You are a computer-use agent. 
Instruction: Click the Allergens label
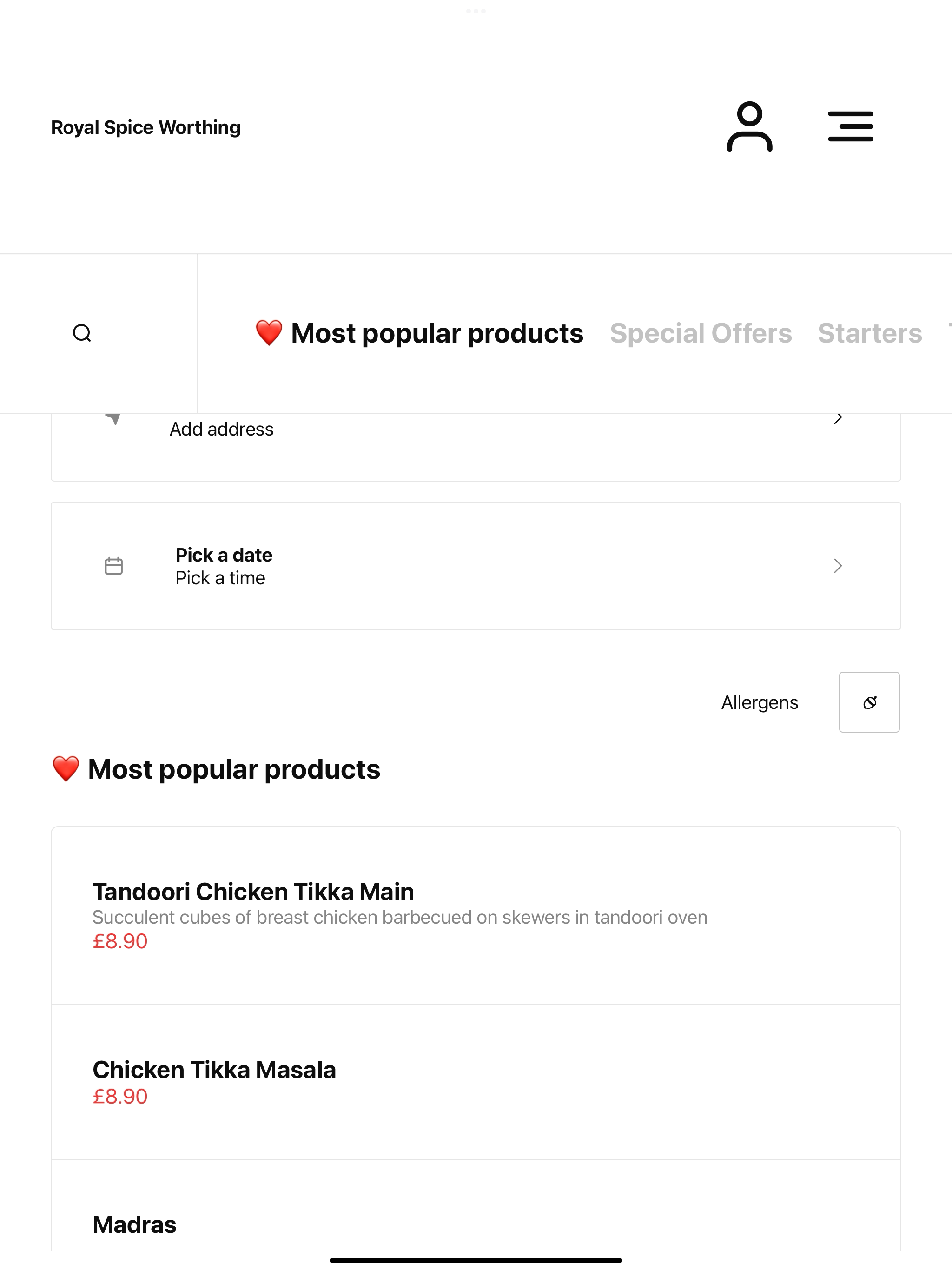pos(760,702)
